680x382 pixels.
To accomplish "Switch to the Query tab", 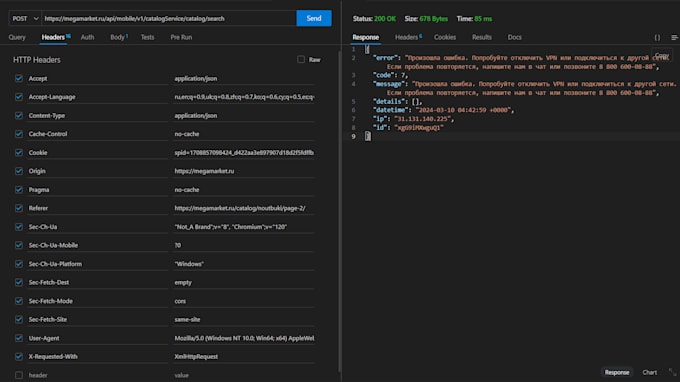I will pyautogui.click(x=17, y=37).
